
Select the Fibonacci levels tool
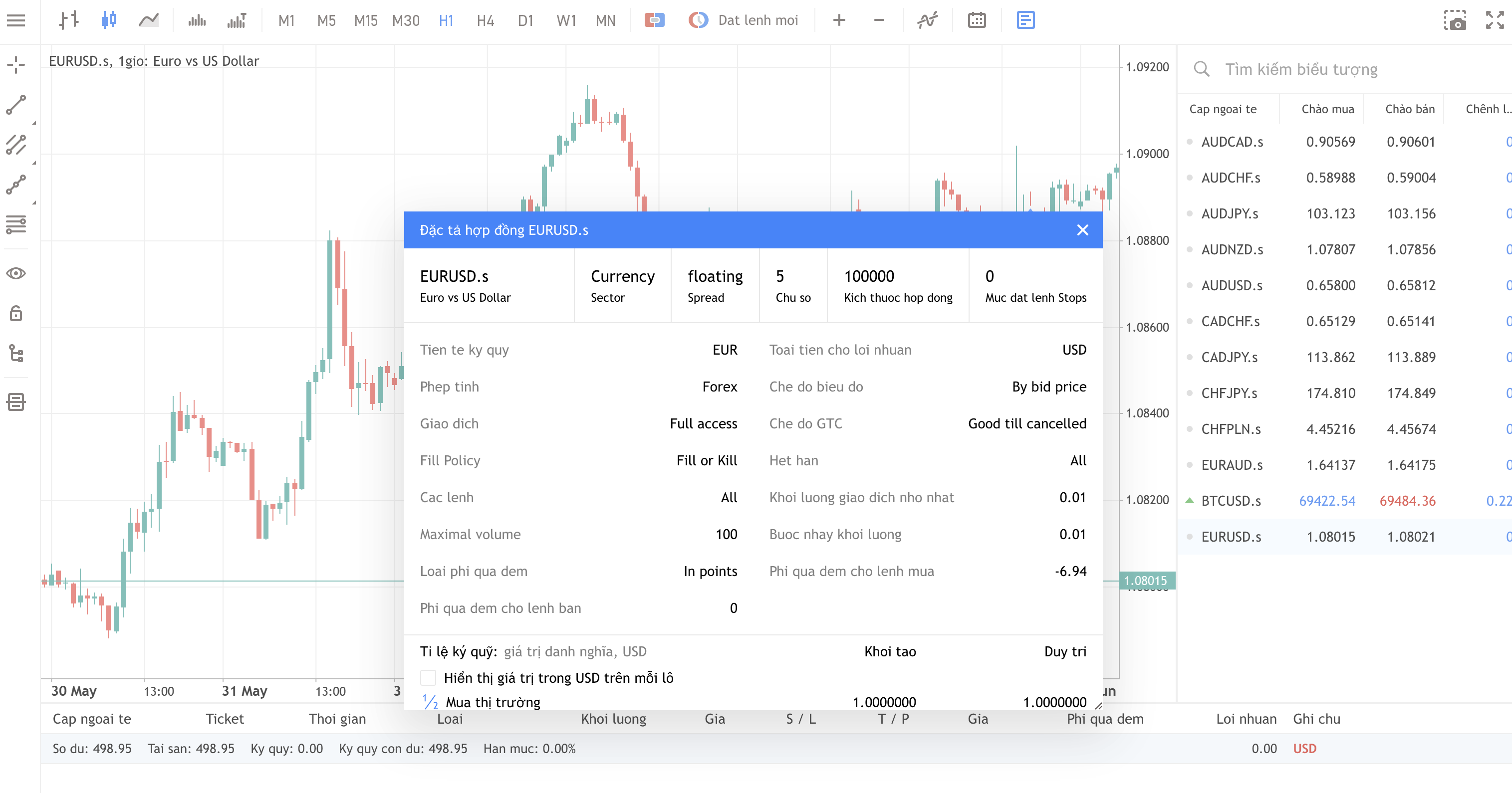[x=16, y=224]
